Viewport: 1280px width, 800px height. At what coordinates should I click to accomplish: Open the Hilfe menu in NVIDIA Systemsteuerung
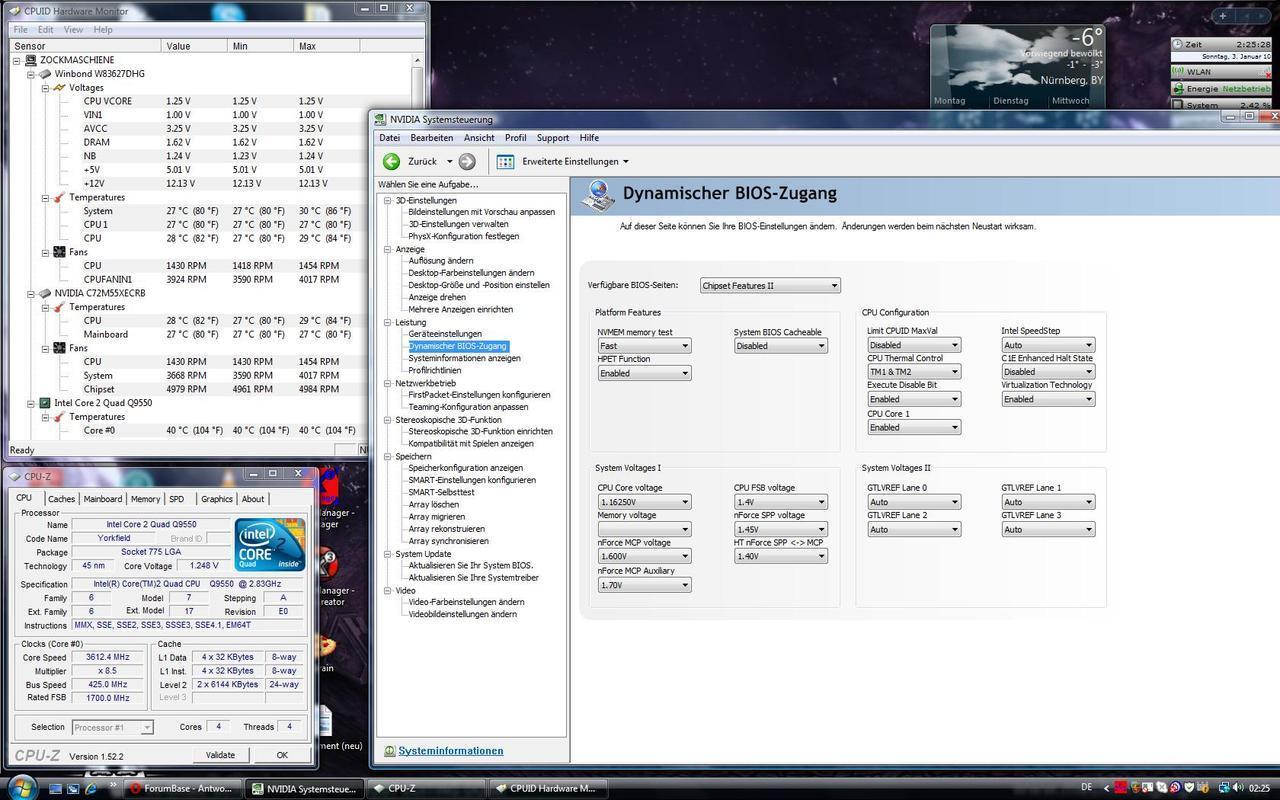[x=589, y=138]
